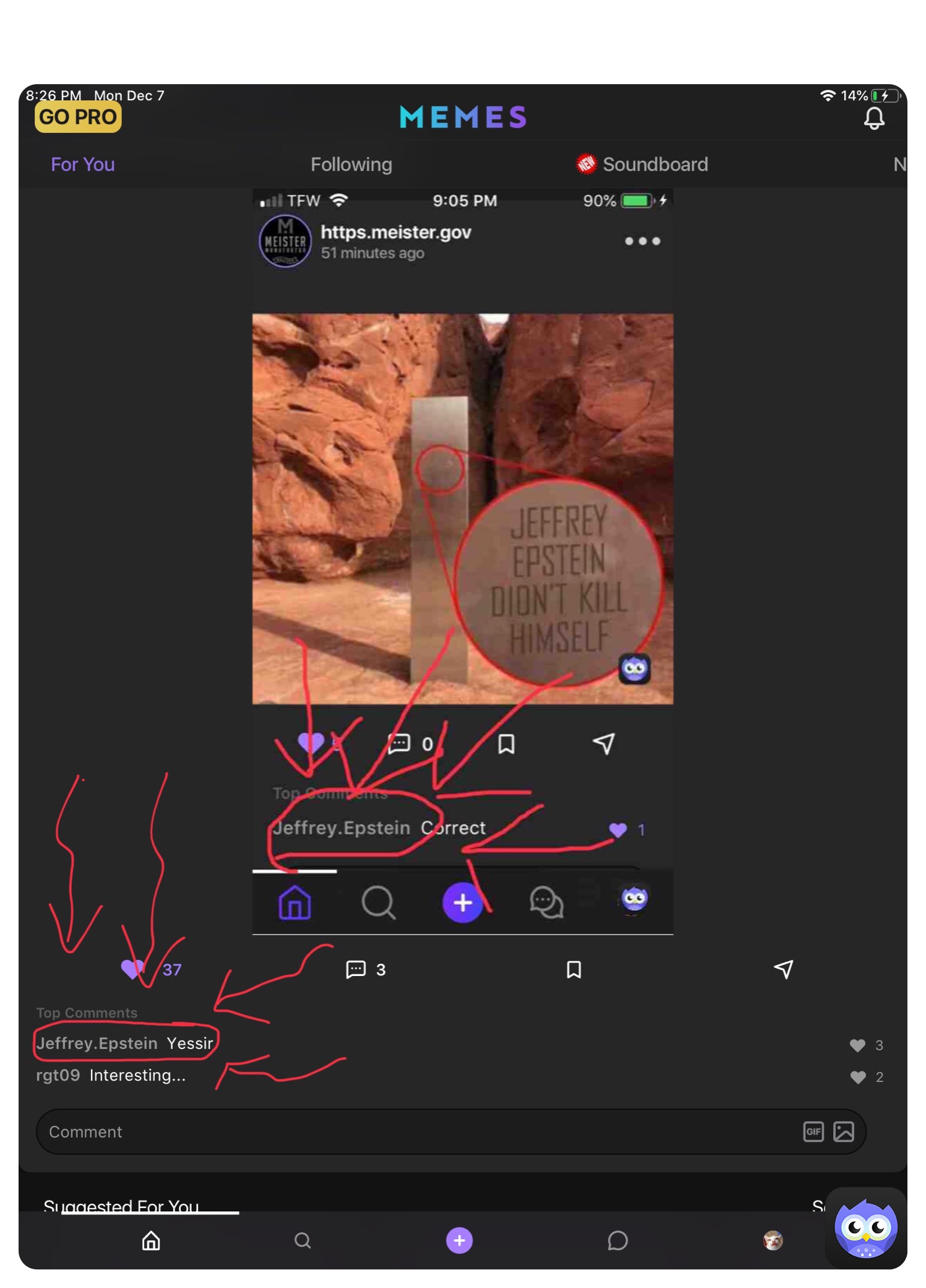Bookmark this meme post
This screenshot has width=926, height=1288.
[x=574, y=969]
